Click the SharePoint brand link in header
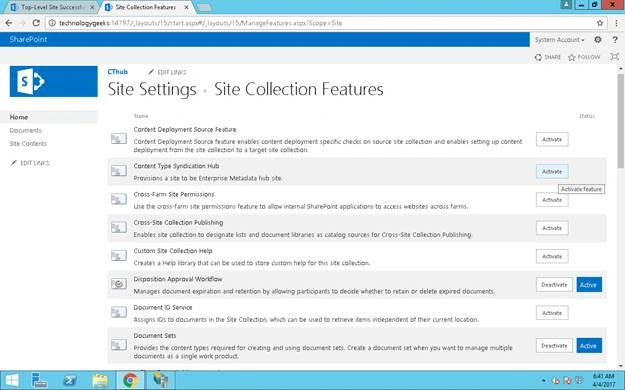This screenshot has height=390, width=625. point(28,39)
